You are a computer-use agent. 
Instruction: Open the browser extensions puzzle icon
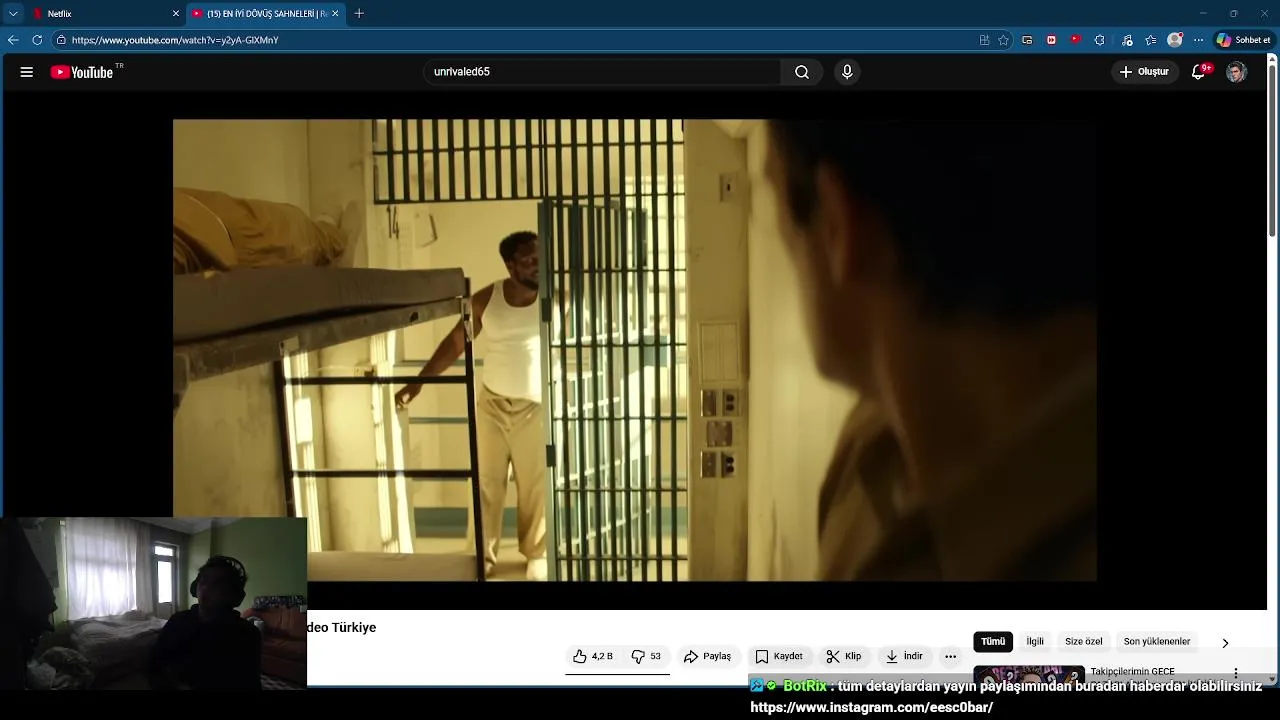(1100, 40)
